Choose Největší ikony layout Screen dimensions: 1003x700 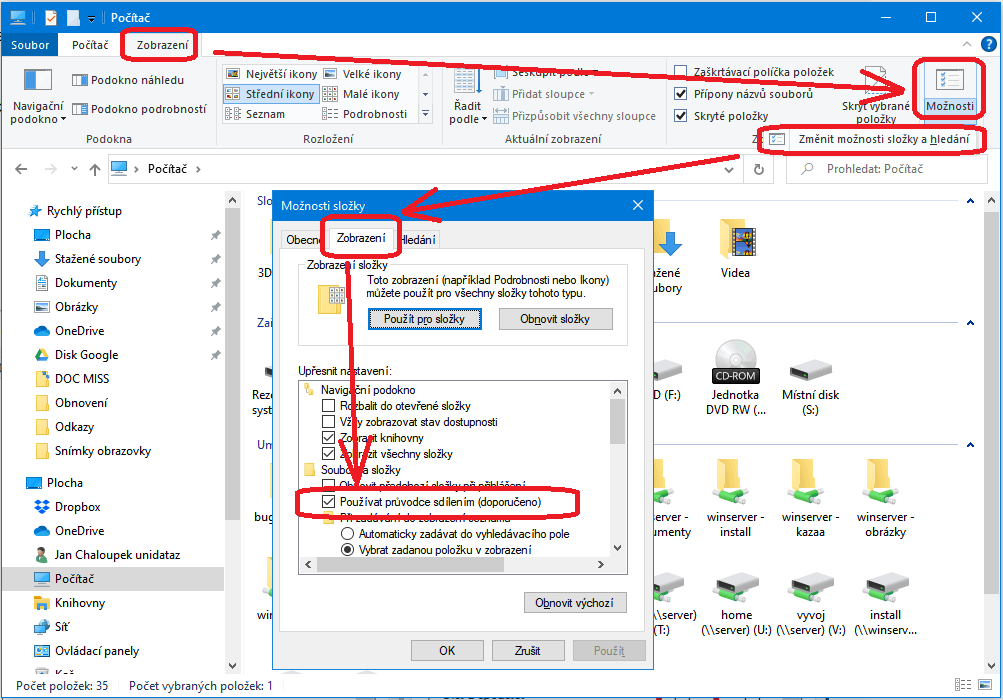[272, 74]
